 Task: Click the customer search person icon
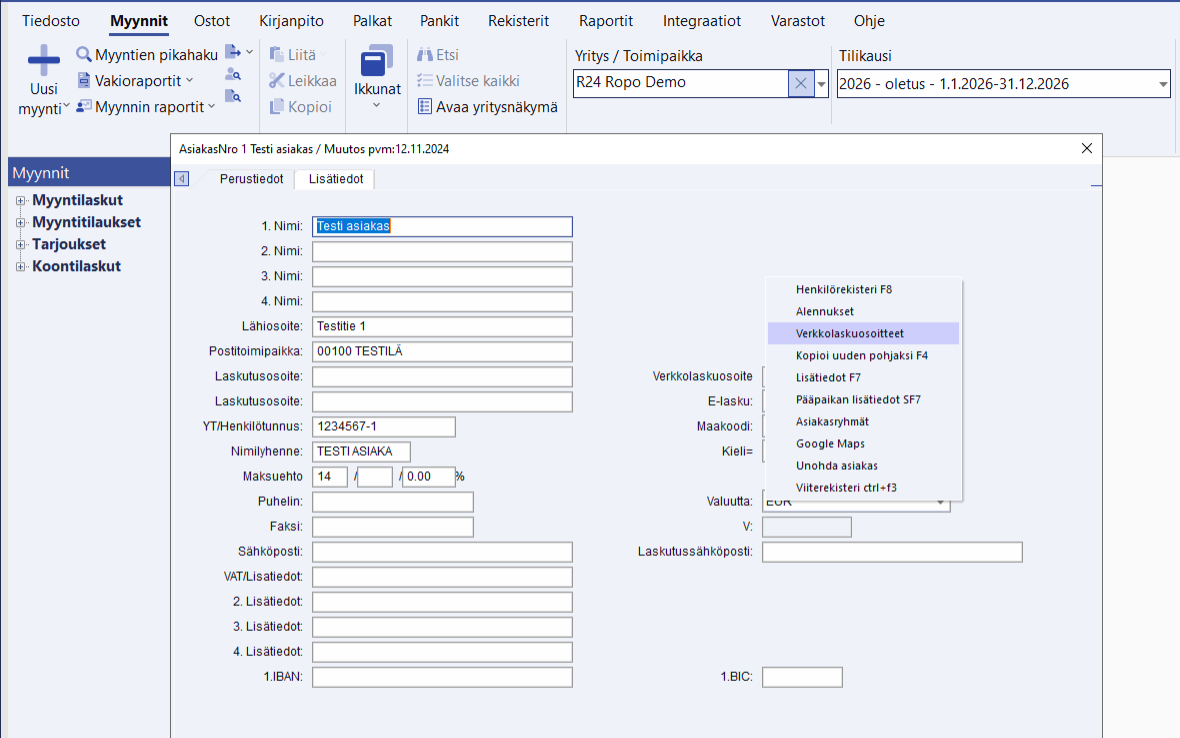pos(233,74)
